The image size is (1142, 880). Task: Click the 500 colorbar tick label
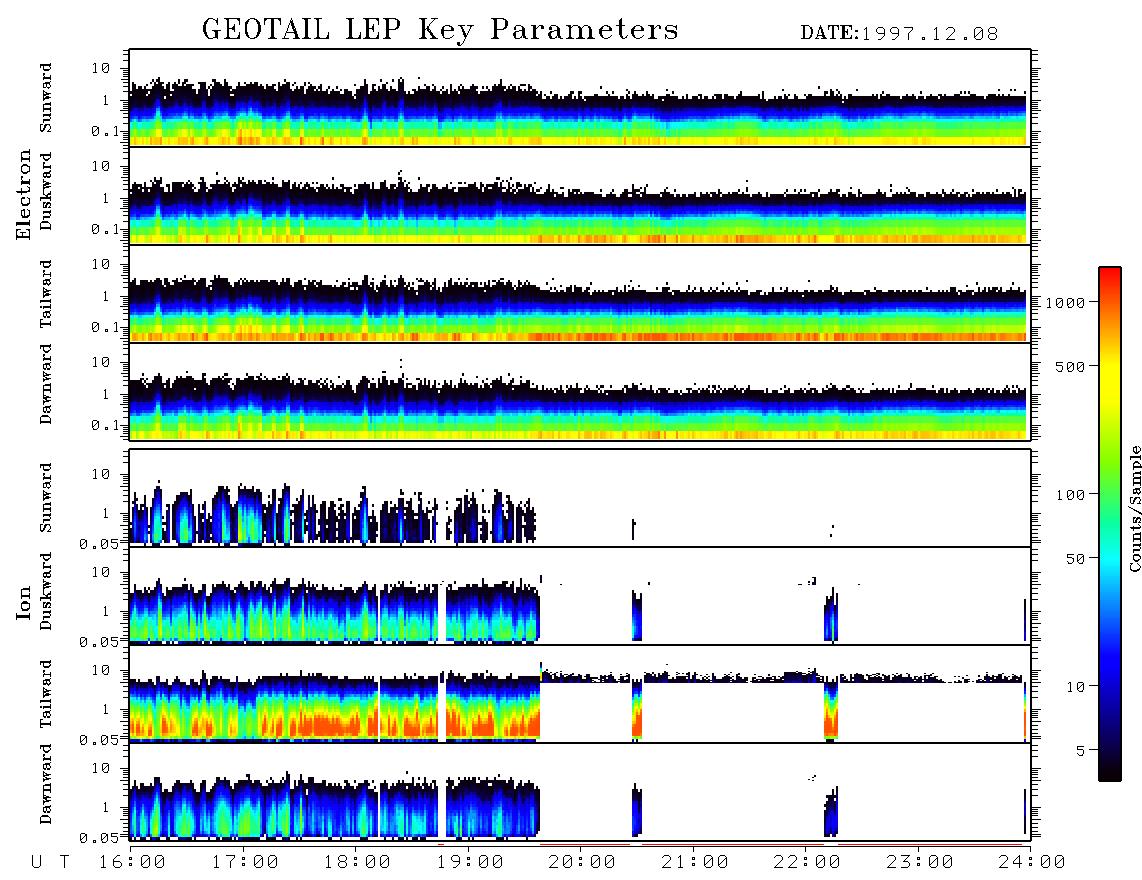1071,366
